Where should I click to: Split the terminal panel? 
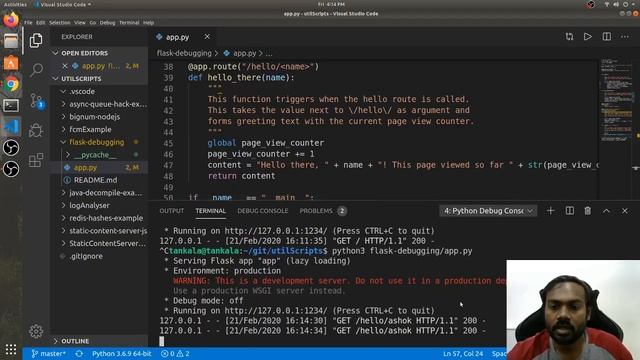tap(570, 211)
